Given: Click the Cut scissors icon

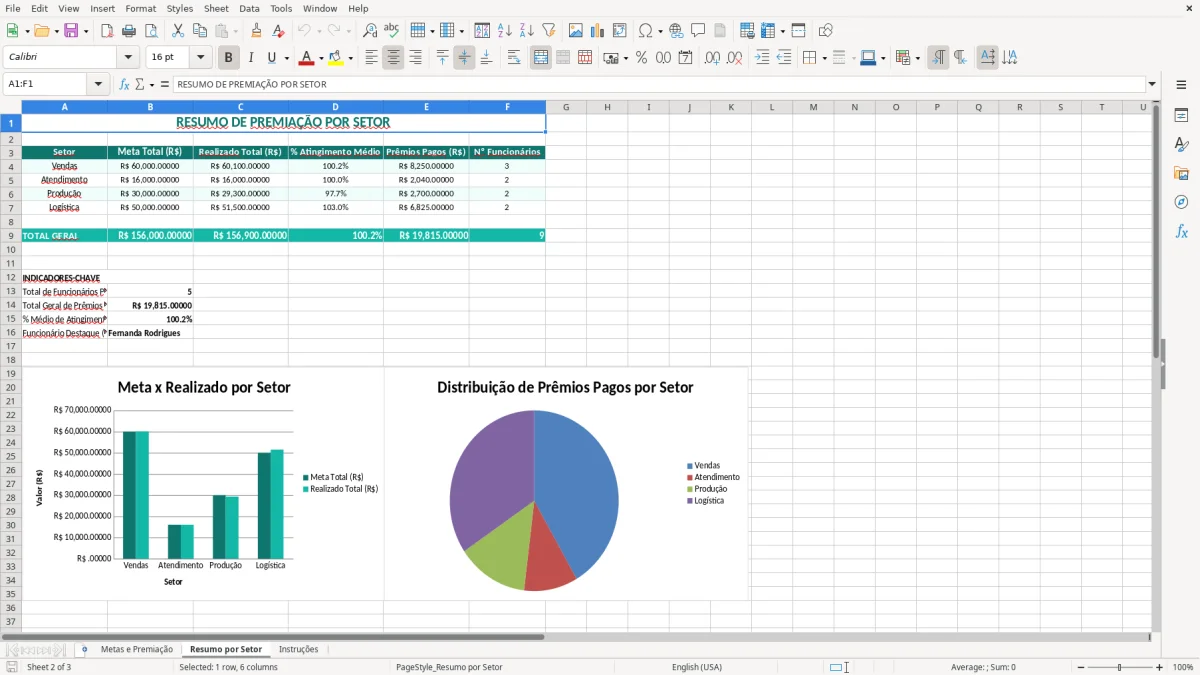Looking at the screenshot, I should (177, 31).
